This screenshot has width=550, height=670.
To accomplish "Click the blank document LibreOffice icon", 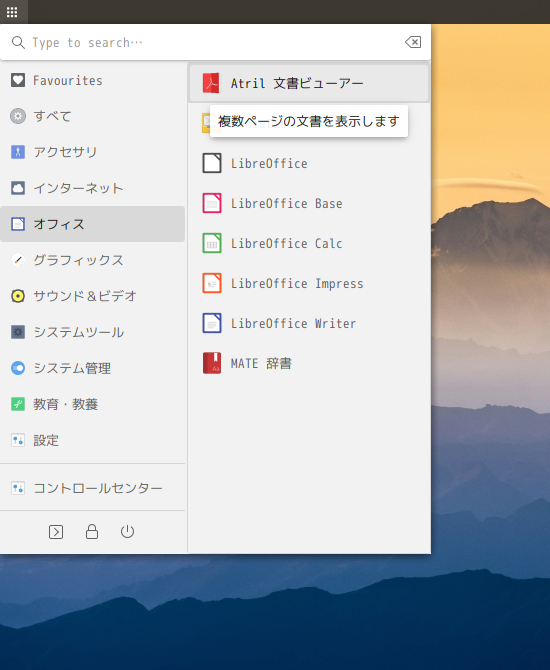I will (x=212, y=163).
